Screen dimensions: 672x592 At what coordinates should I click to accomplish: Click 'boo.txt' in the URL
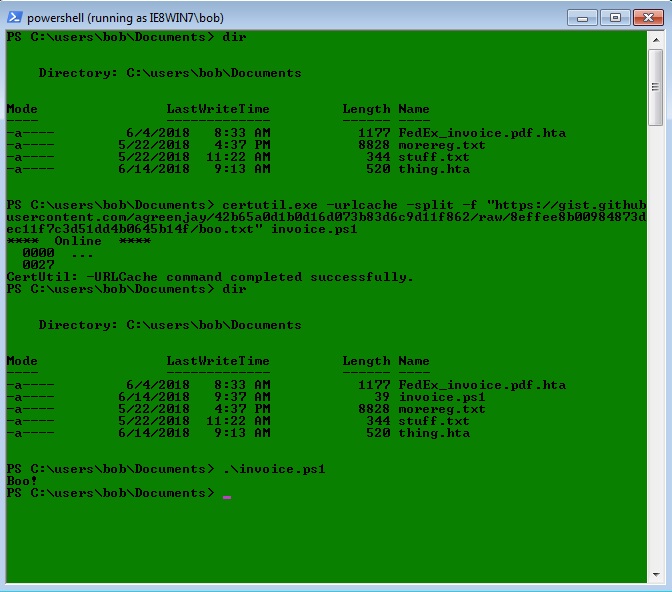point(225,229)
